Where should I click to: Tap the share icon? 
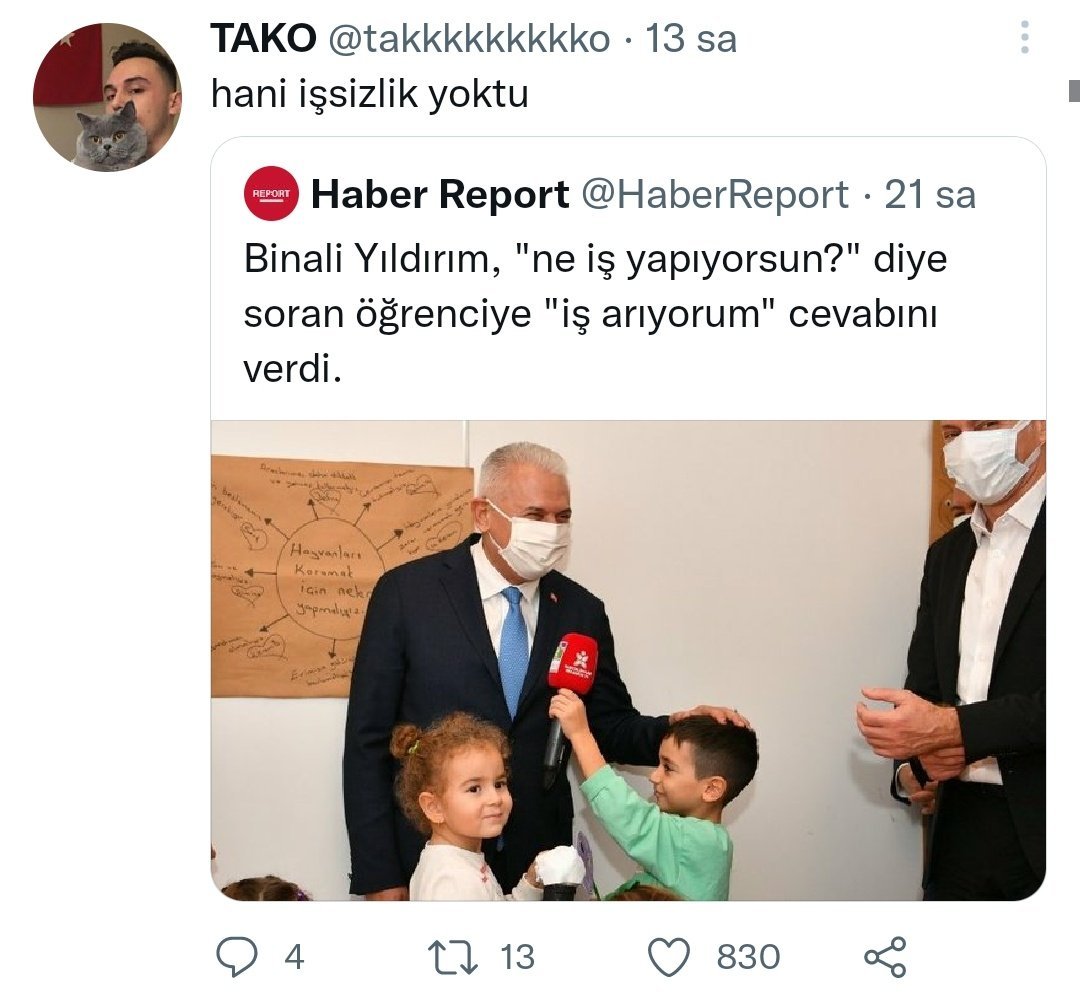coord(885,957)
